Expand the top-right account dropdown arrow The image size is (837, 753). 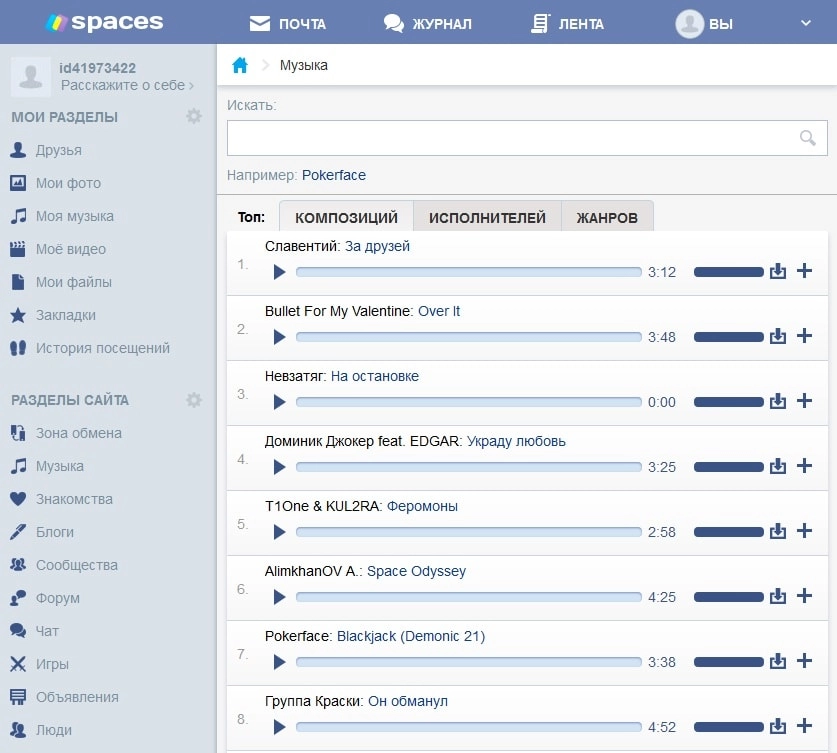pos(807,23)
